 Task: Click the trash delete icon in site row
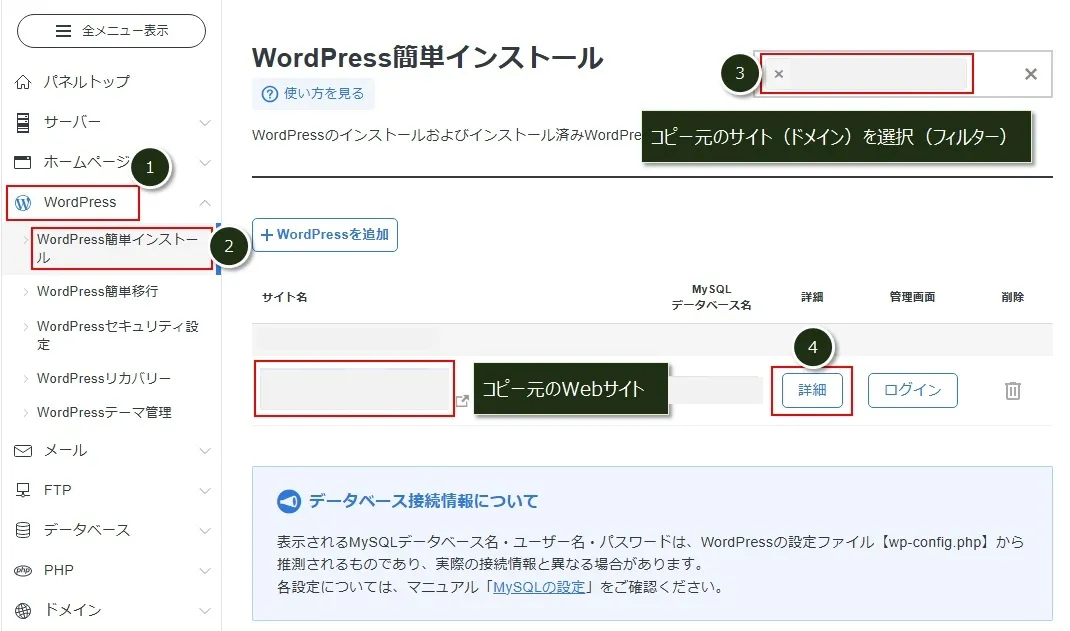[x=1013, y=391]
